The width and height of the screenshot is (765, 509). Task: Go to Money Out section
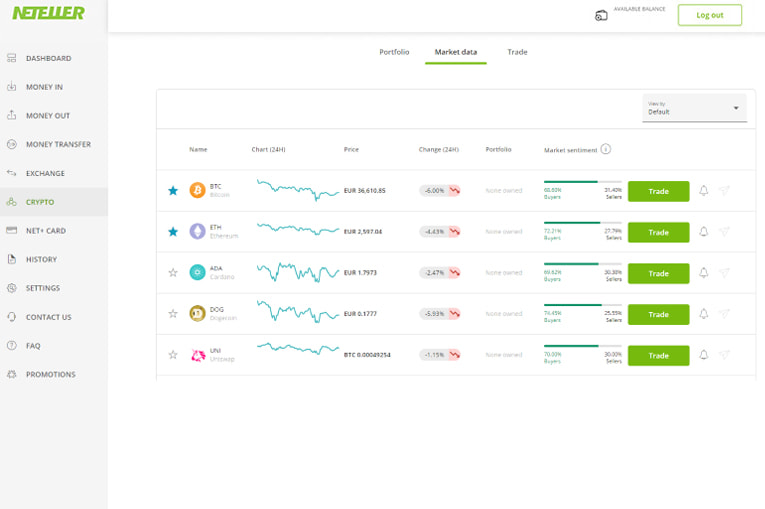pyautogui.click(x=48, y=116)
